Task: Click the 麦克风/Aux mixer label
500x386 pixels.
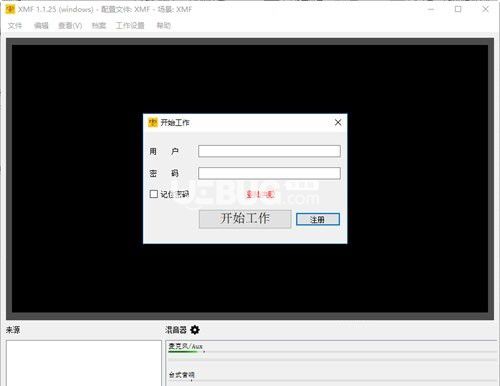Action: click(x=185, y=346)
